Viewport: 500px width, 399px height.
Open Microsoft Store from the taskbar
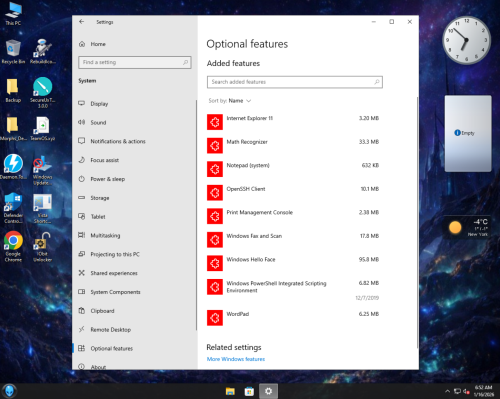pos(249,391)
